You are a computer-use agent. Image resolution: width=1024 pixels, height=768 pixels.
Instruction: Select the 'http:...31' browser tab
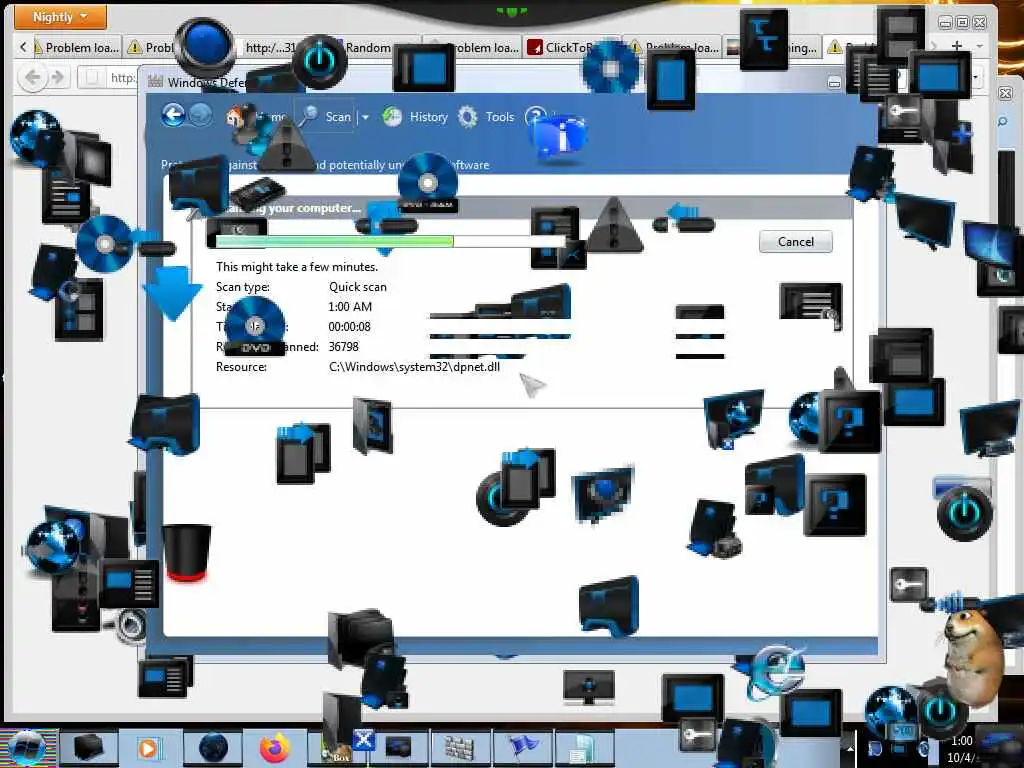click(x=270, y=48)
